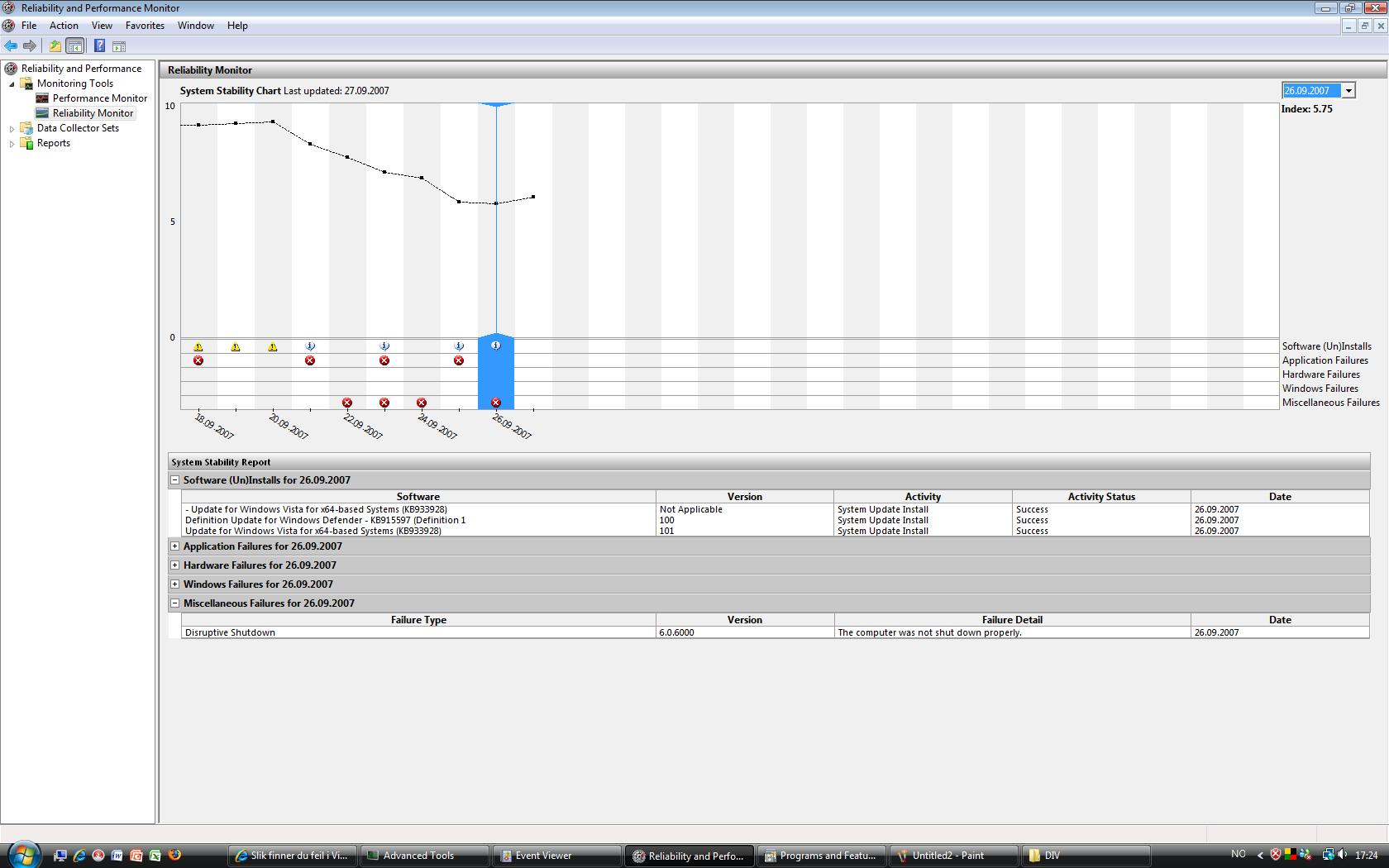Expand Windows Failures for 26.09.2007

(174, 584)
